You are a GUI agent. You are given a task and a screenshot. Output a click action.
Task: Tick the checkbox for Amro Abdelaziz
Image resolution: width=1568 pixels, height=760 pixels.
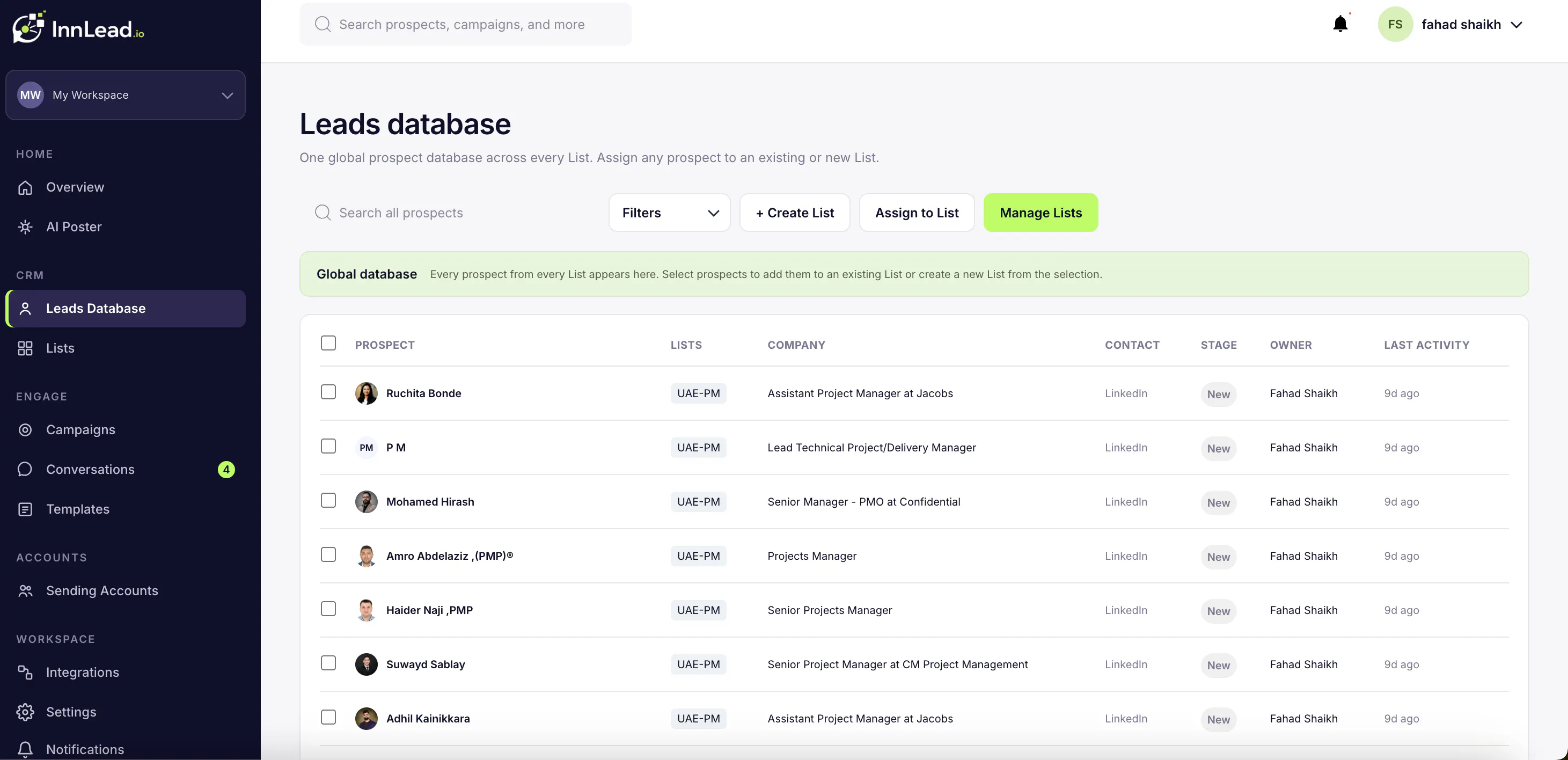tap(328, 554)
